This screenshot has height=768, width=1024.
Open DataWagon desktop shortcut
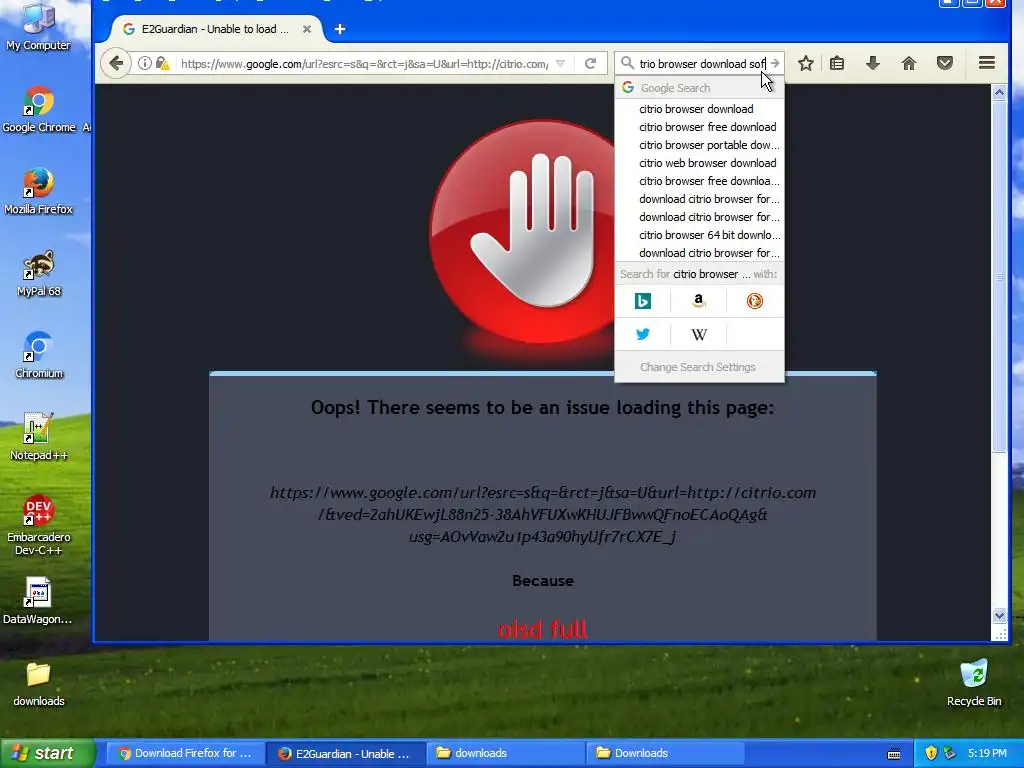(x=37, y=601)
